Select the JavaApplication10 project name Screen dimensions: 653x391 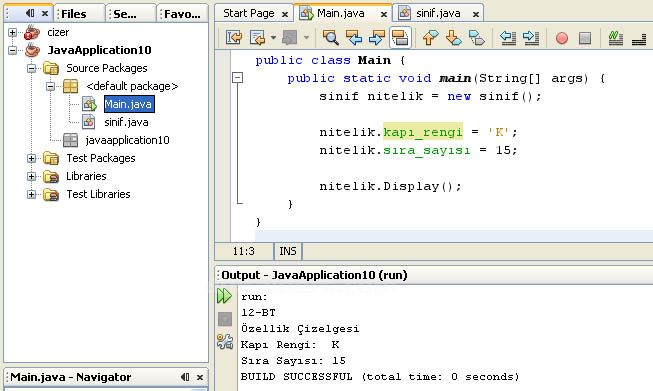click(x=99, y=50)
